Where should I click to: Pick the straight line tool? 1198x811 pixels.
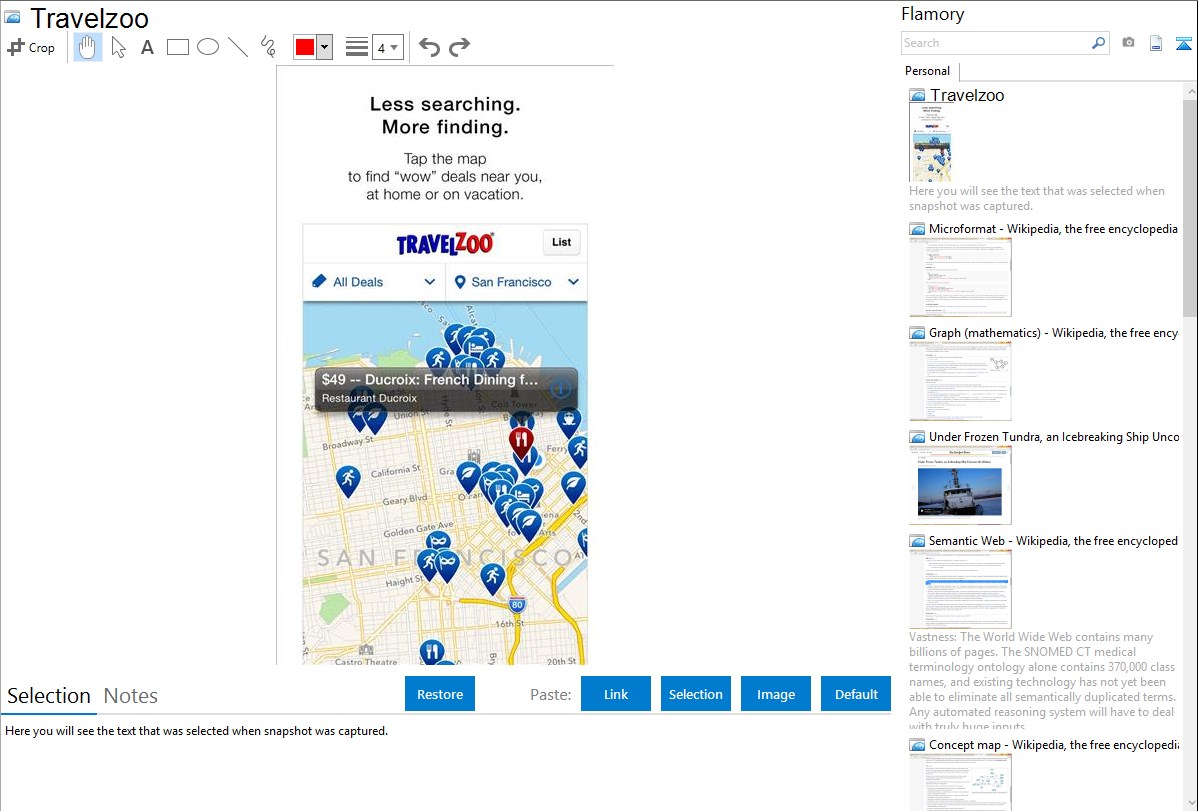coord(238,47)
